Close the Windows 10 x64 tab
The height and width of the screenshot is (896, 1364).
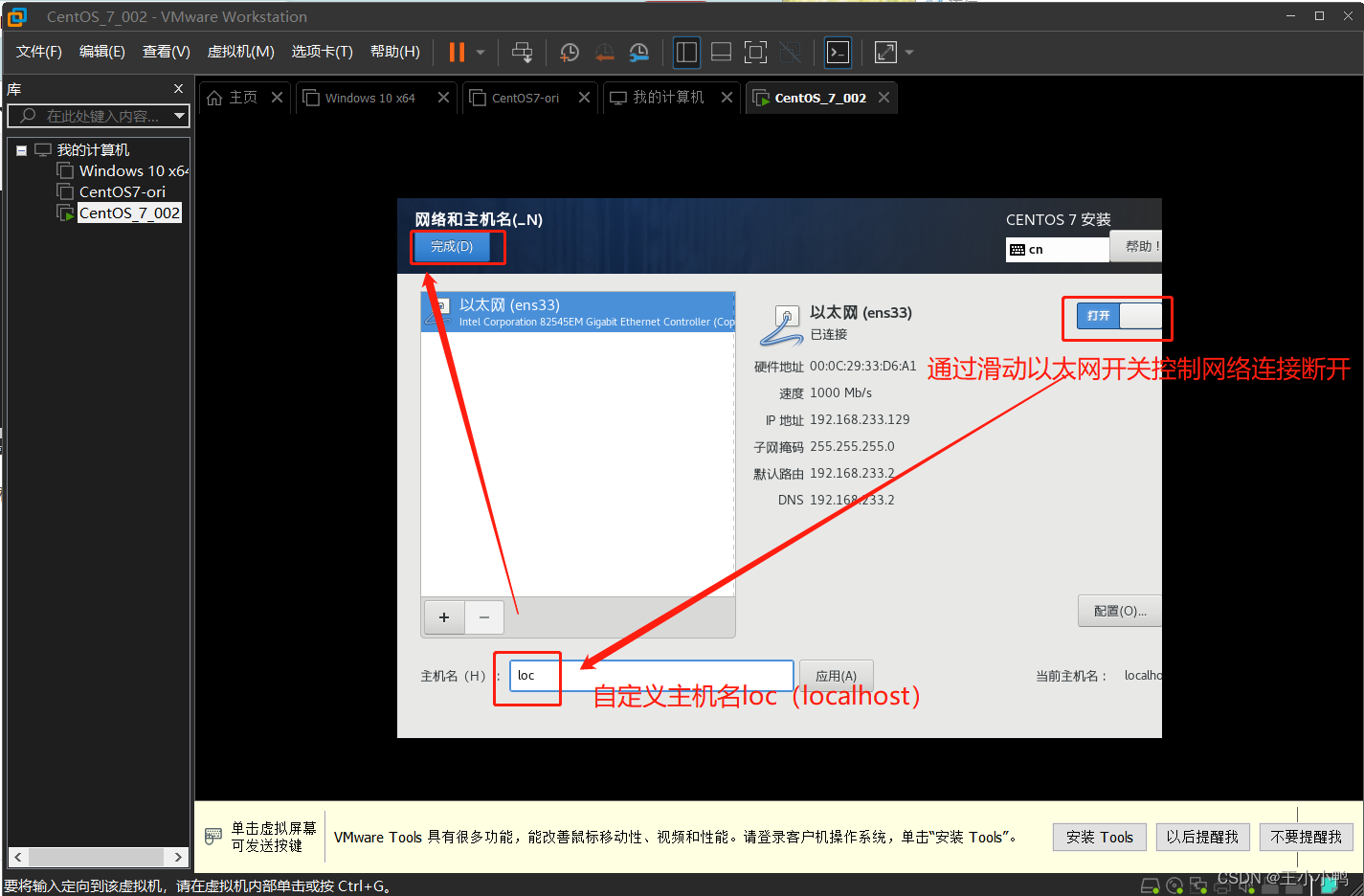443,98
